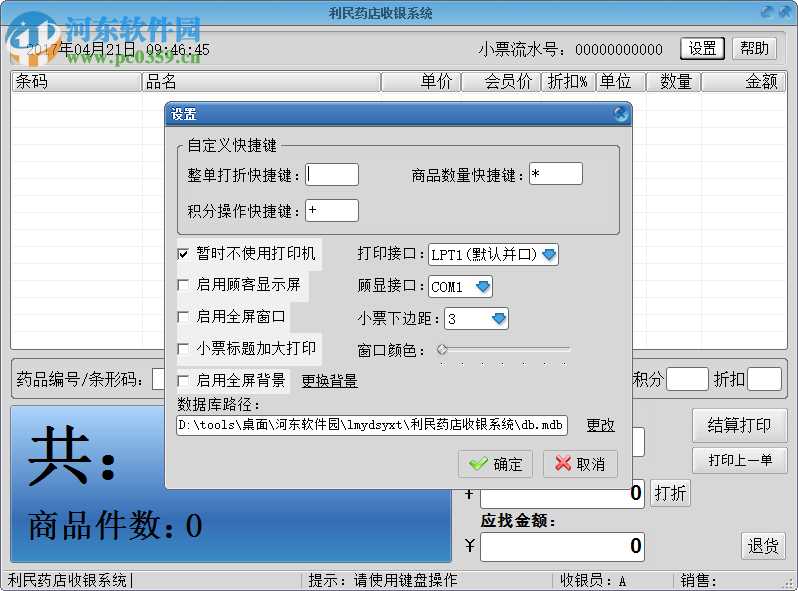Click the 设置 button in main window
The image size is (798, 591).
702,48
